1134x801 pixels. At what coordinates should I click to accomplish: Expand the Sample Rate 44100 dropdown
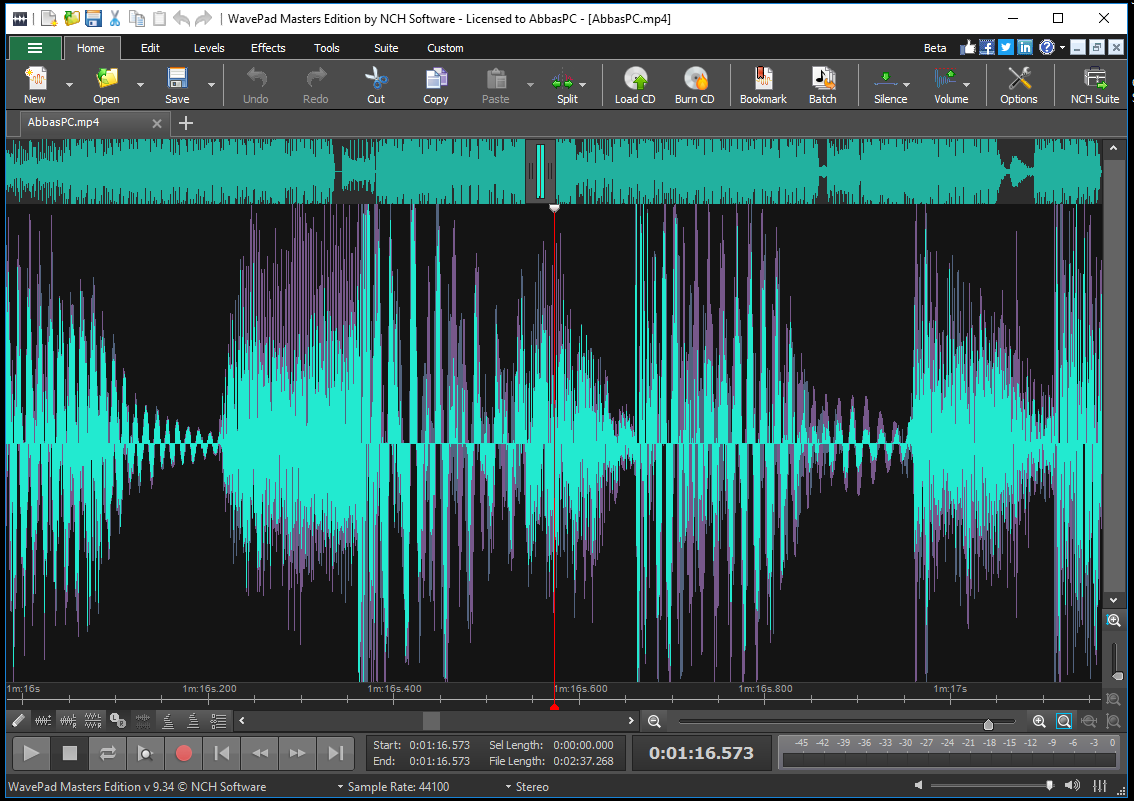click(x=393, y=787)
